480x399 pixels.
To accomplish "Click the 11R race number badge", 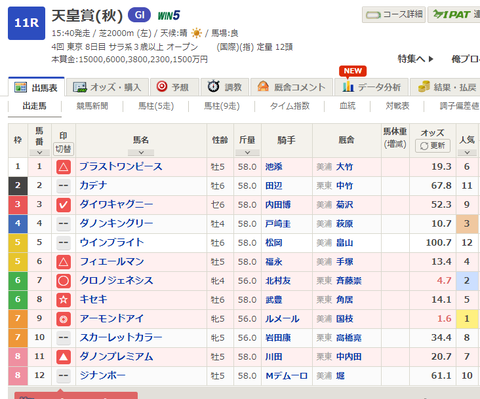I will pyautogui.click(x=26, y=23).
